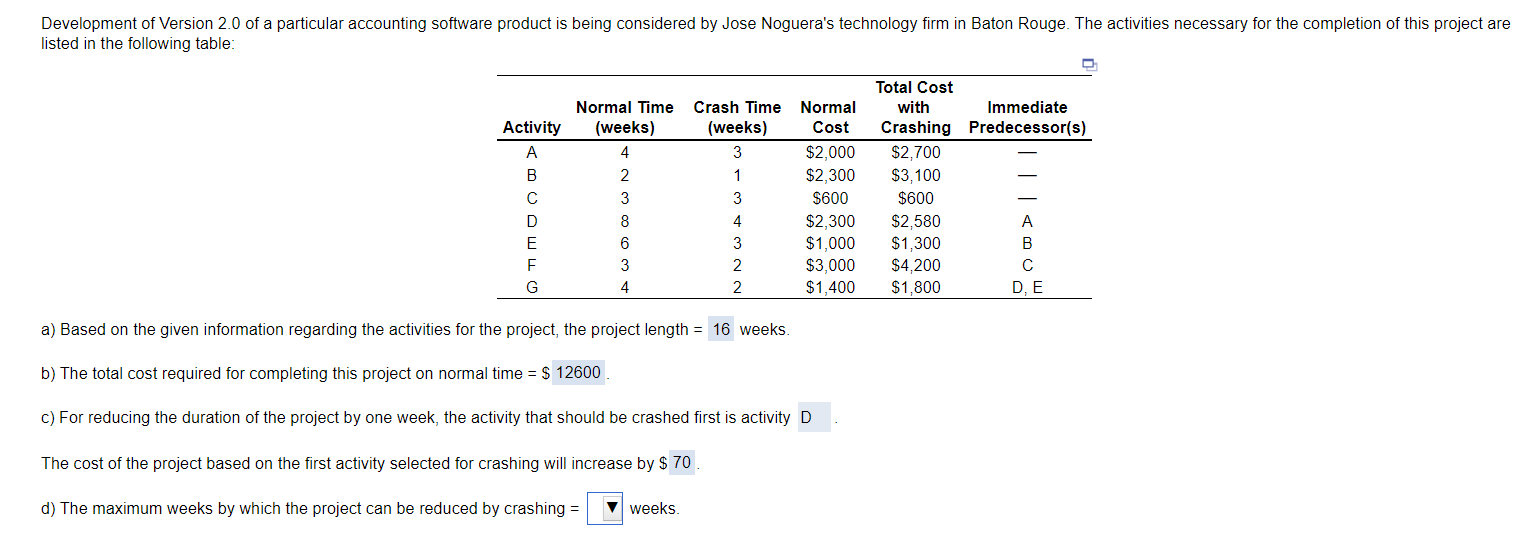Screen dimensions: 1540x547
Task: Open the maximum weeks reduction dropdown
Action: click(x=606, y=508)
